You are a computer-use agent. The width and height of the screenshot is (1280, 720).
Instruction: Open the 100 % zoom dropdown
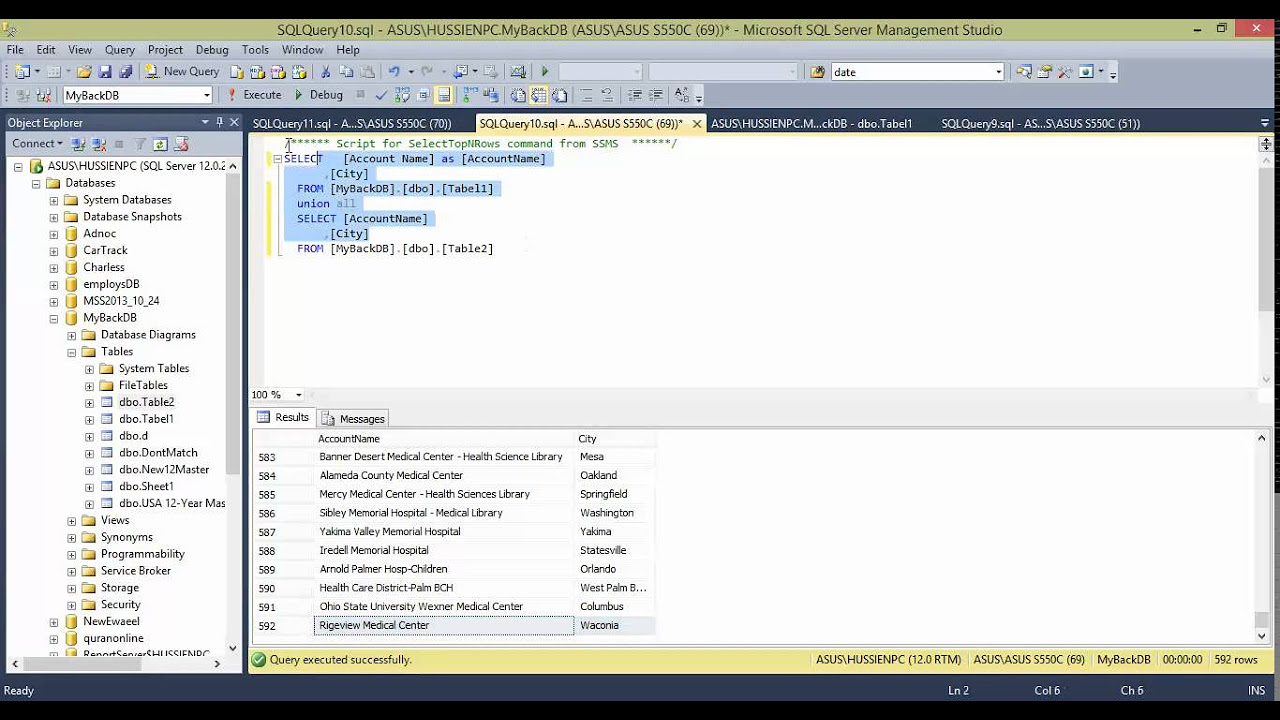tap(299, 395)
